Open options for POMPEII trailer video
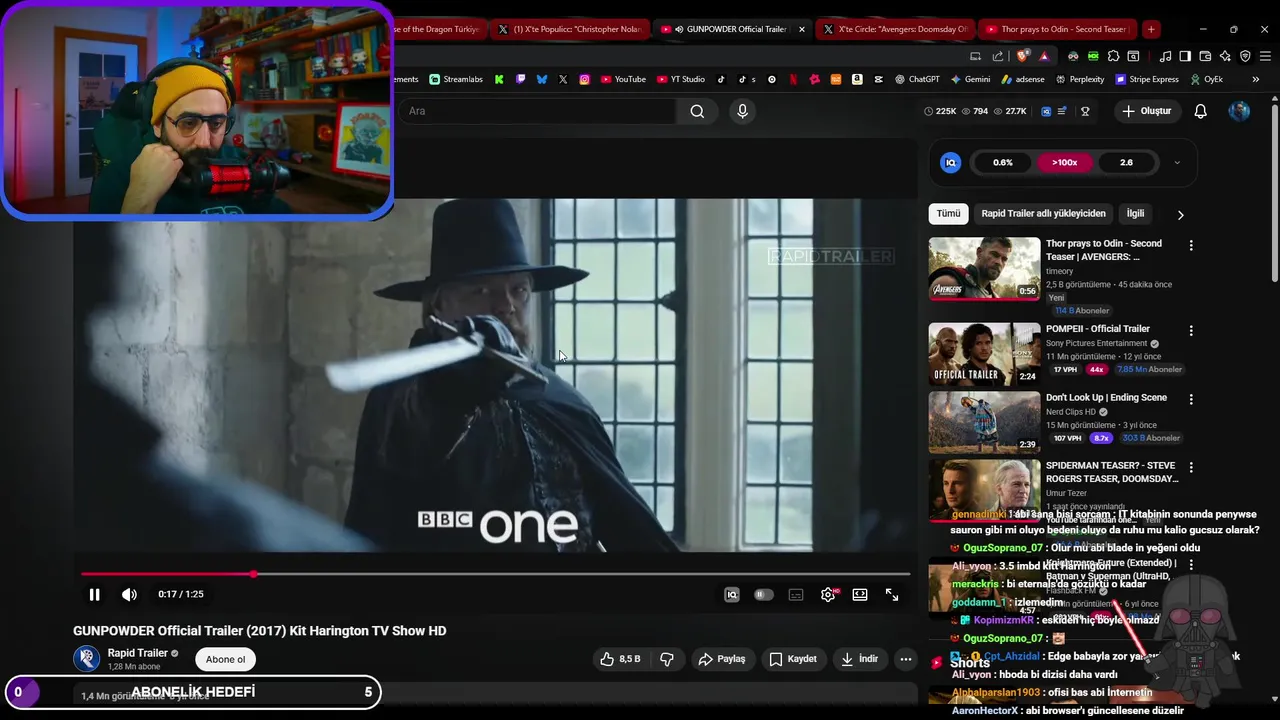Image resolution: width=1280 pixels, height=720 pixels. pyautogui.click(x=1191, y=330)
